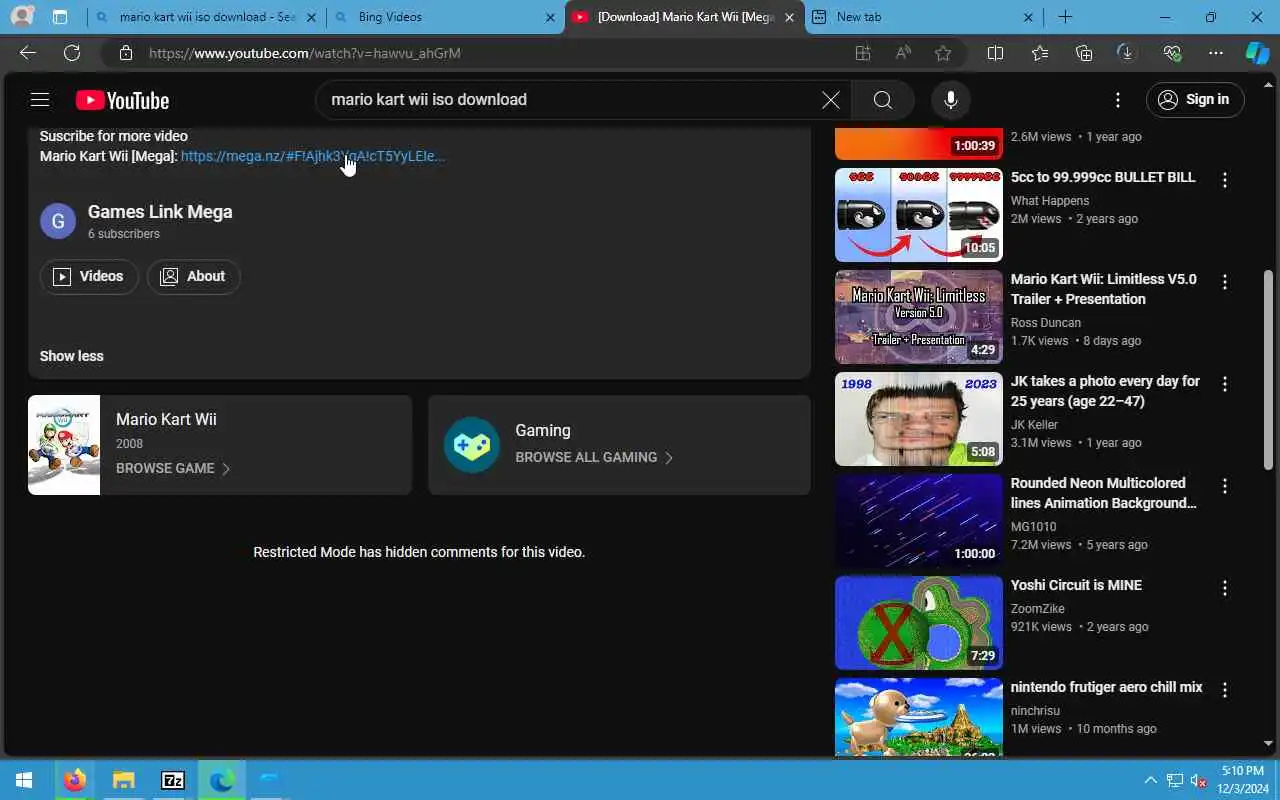Open File Explorer from taskbar

tap(123, 780)
